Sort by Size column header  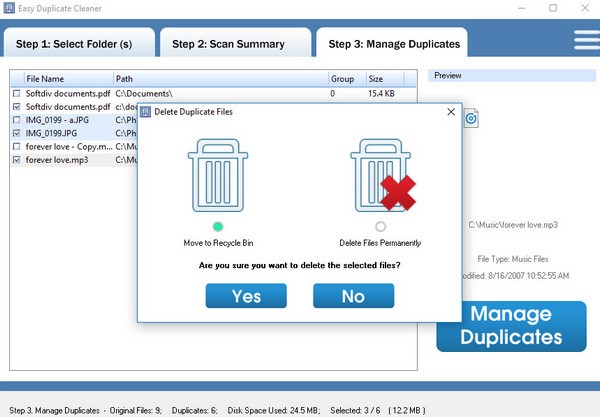pos(385,79)
